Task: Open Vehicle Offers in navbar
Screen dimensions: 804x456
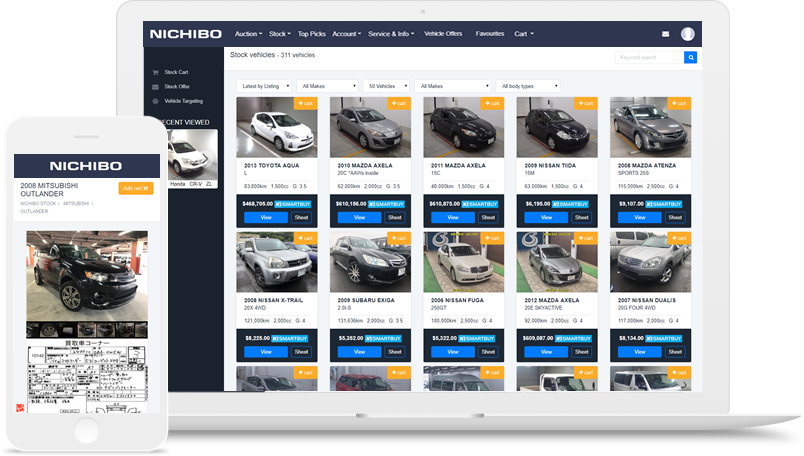Action: tap(443, 34)
